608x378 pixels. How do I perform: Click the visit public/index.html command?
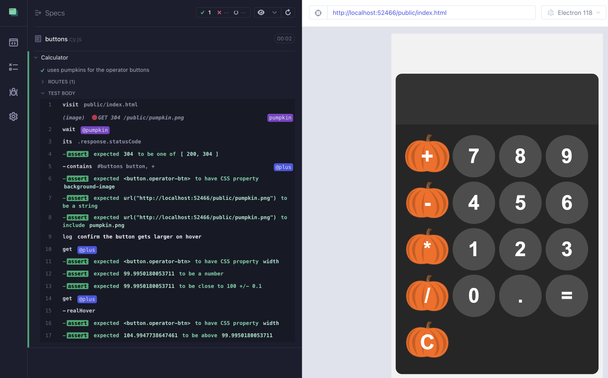167,105
